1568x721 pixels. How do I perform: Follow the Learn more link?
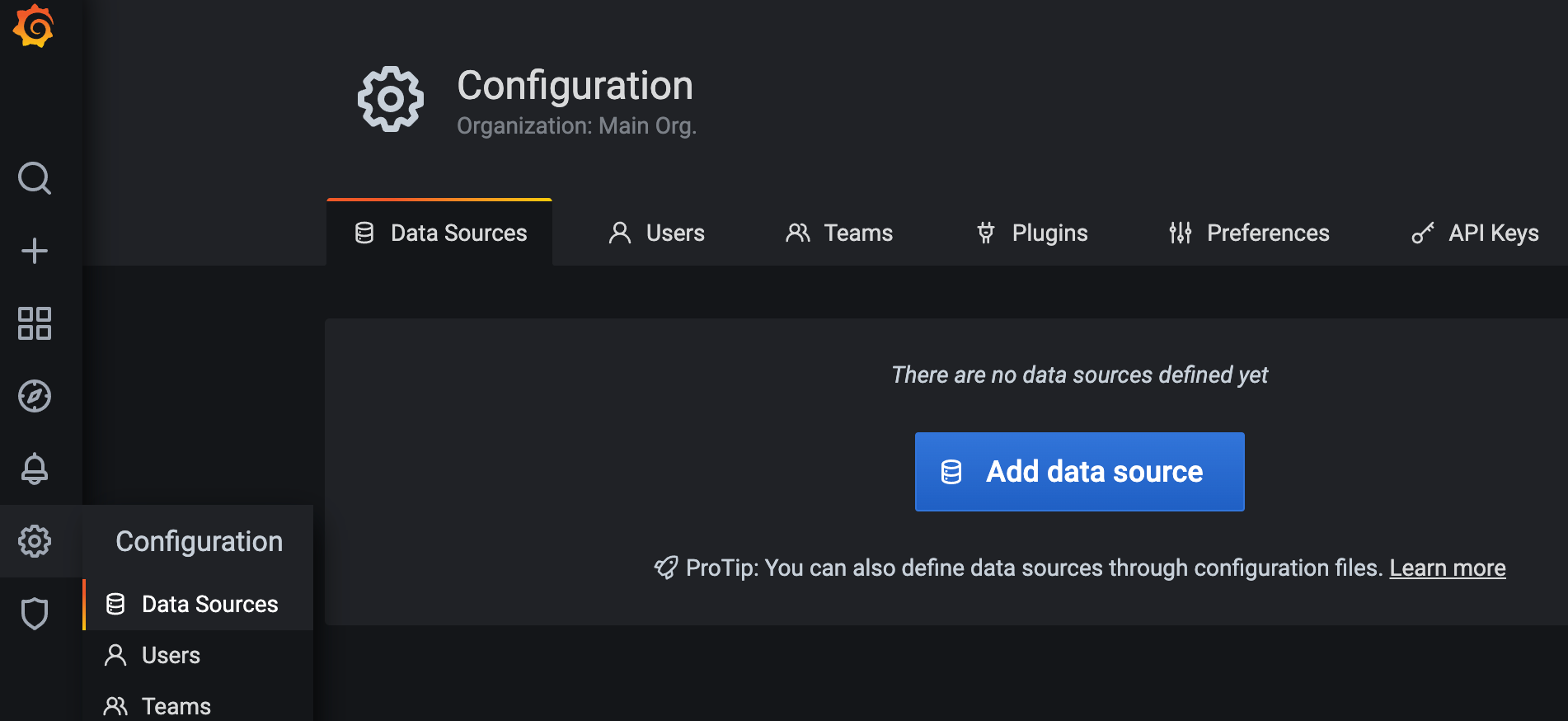click(1448, 568)
